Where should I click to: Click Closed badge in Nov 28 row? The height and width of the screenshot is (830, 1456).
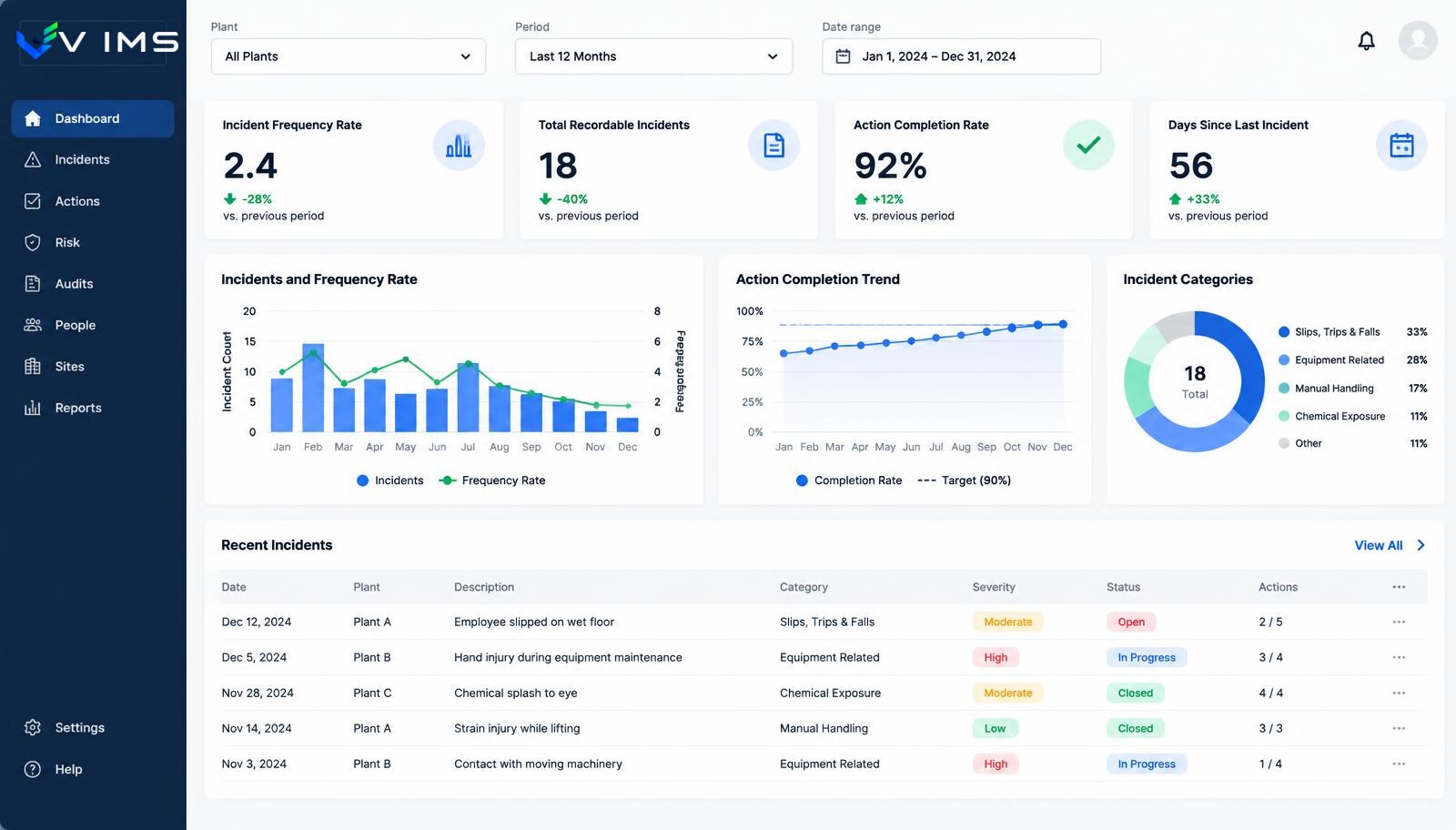(1135, 693)
